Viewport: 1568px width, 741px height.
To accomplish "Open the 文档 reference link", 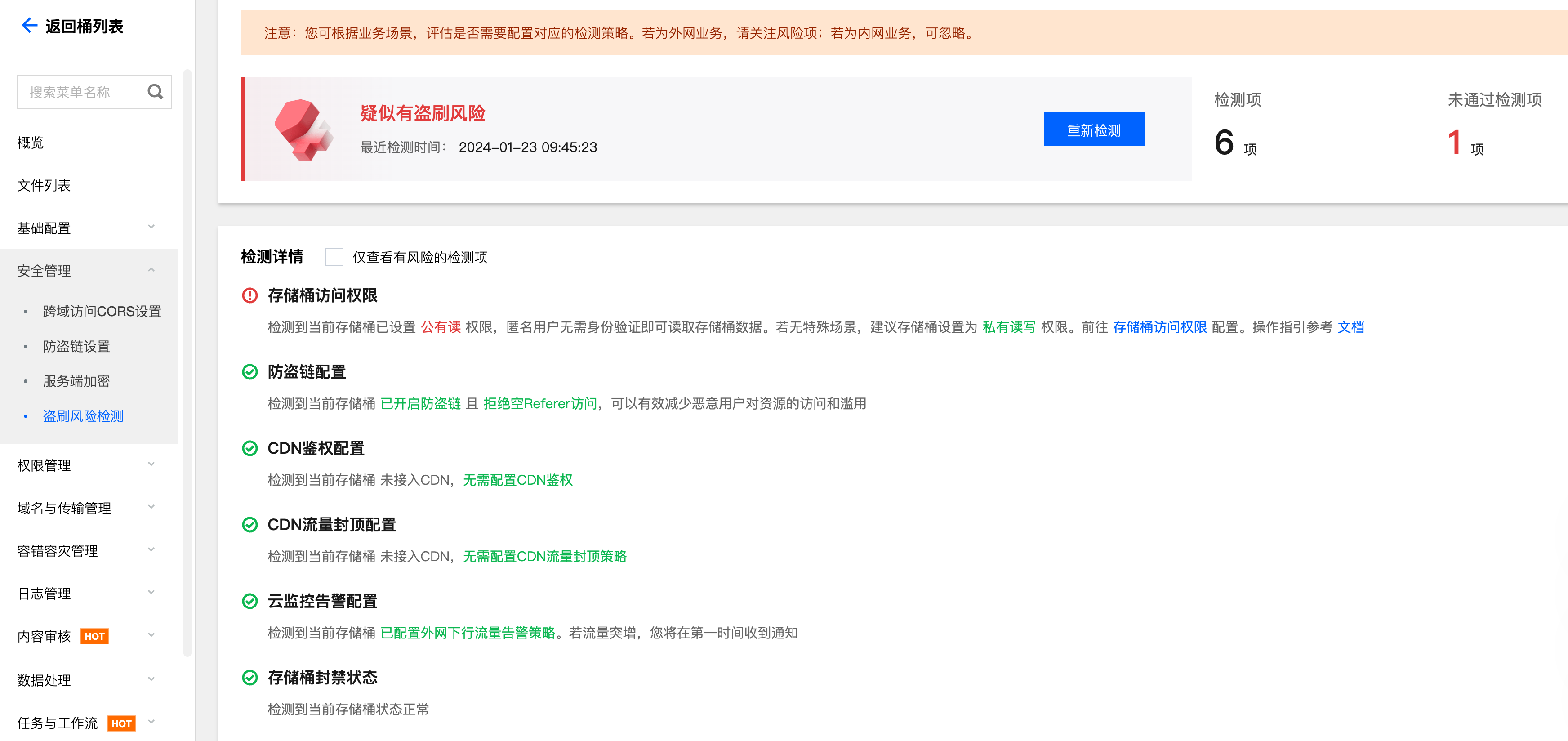I will click(x=1350, y=328).
